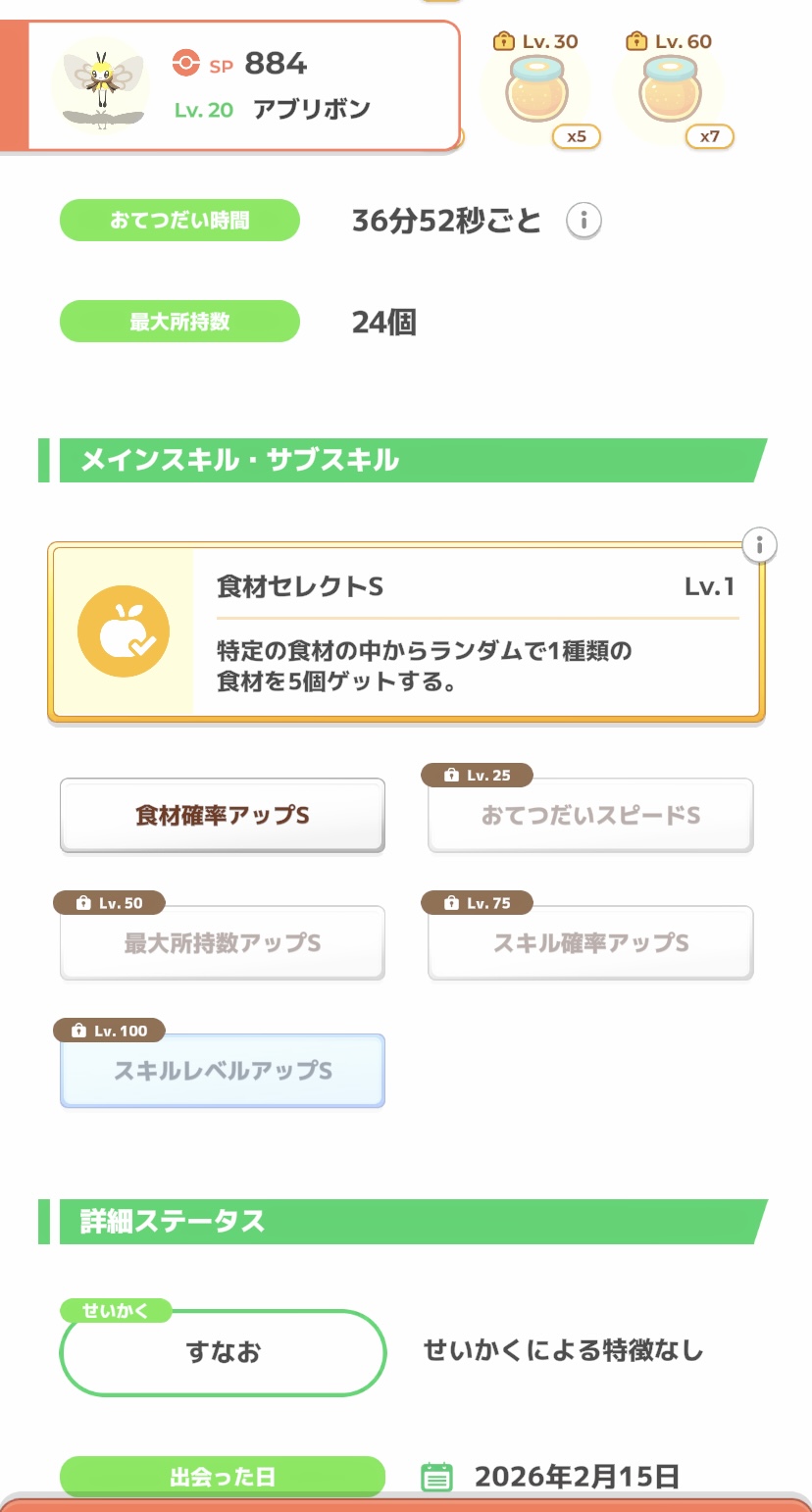
Task: Select the locked スキル確率アップS sub skill
Action: pos(590,943)
